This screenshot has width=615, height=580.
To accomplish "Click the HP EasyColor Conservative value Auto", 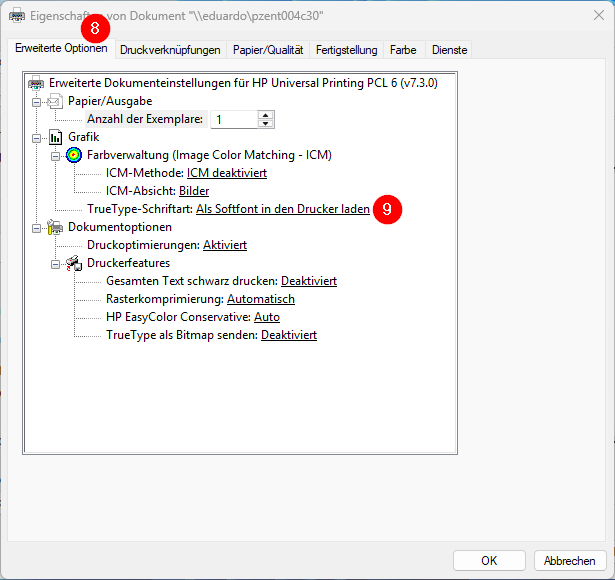I will [x=267, y=317].
